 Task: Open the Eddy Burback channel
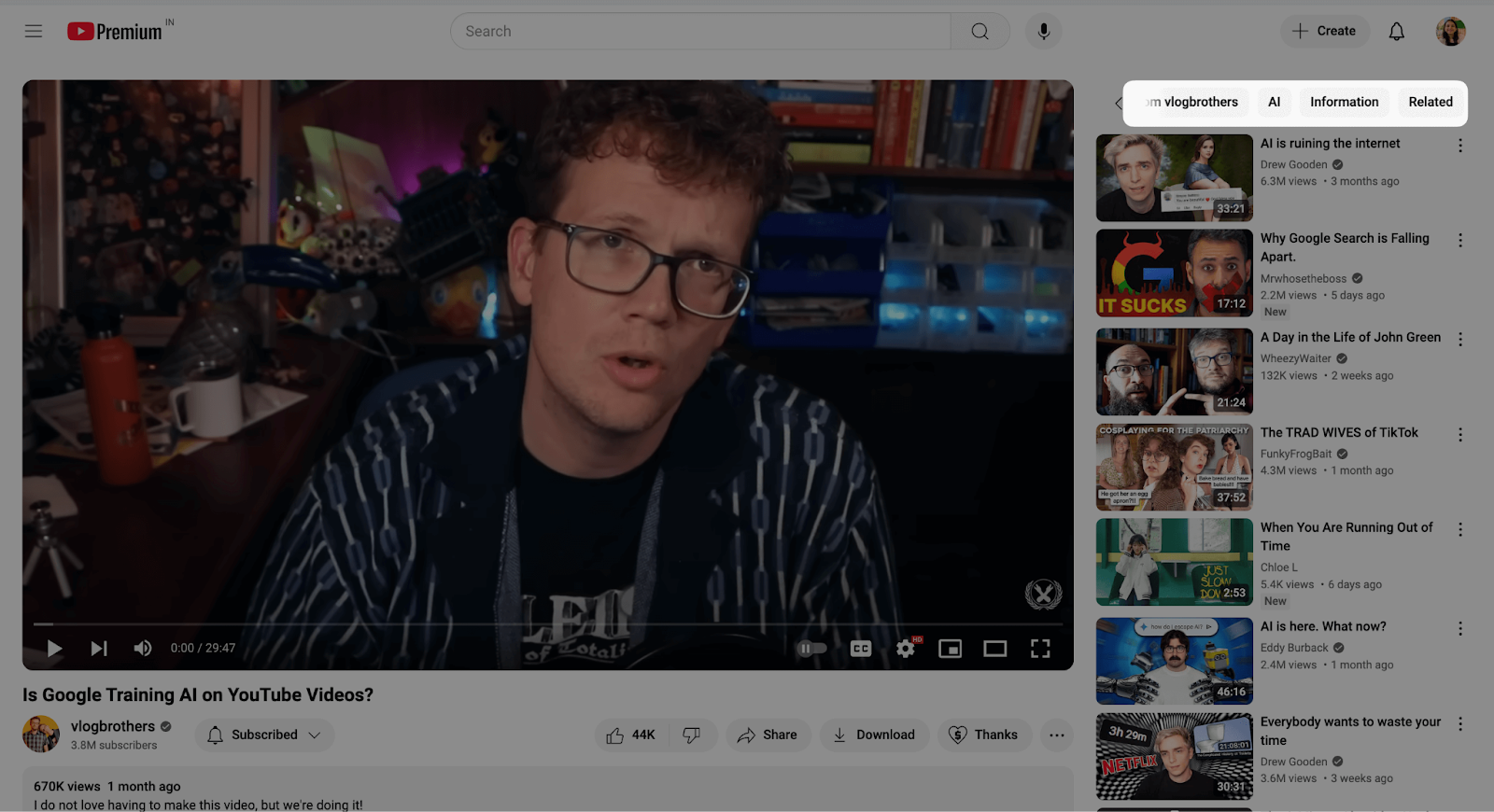pyautogui.click(x=1294, y=648)
